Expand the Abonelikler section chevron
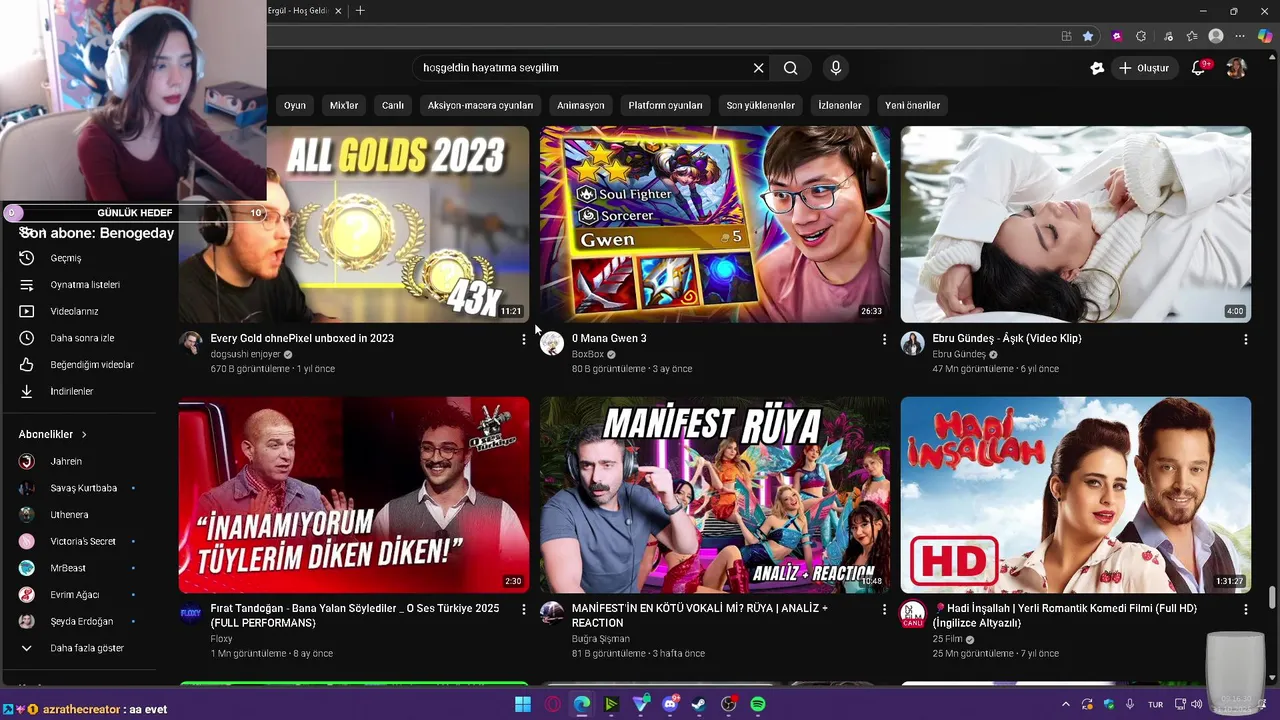The height and width of the screenshot is (720, 1280). click(84, 435)
